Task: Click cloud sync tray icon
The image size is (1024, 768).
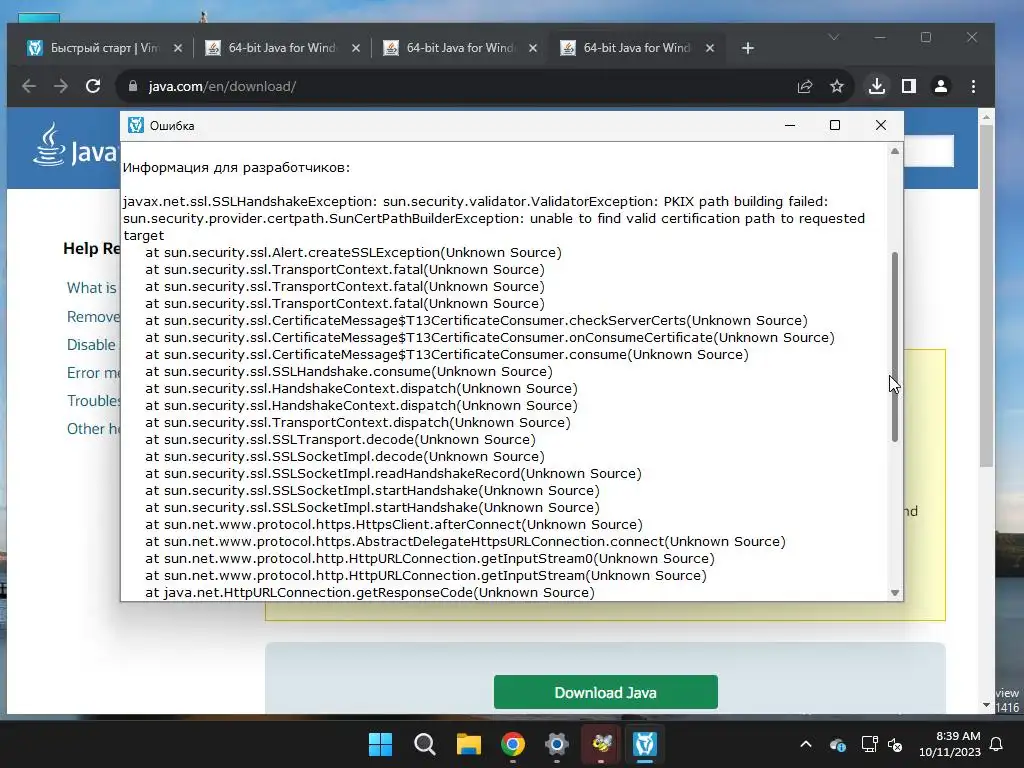Action: coord(837,744)
